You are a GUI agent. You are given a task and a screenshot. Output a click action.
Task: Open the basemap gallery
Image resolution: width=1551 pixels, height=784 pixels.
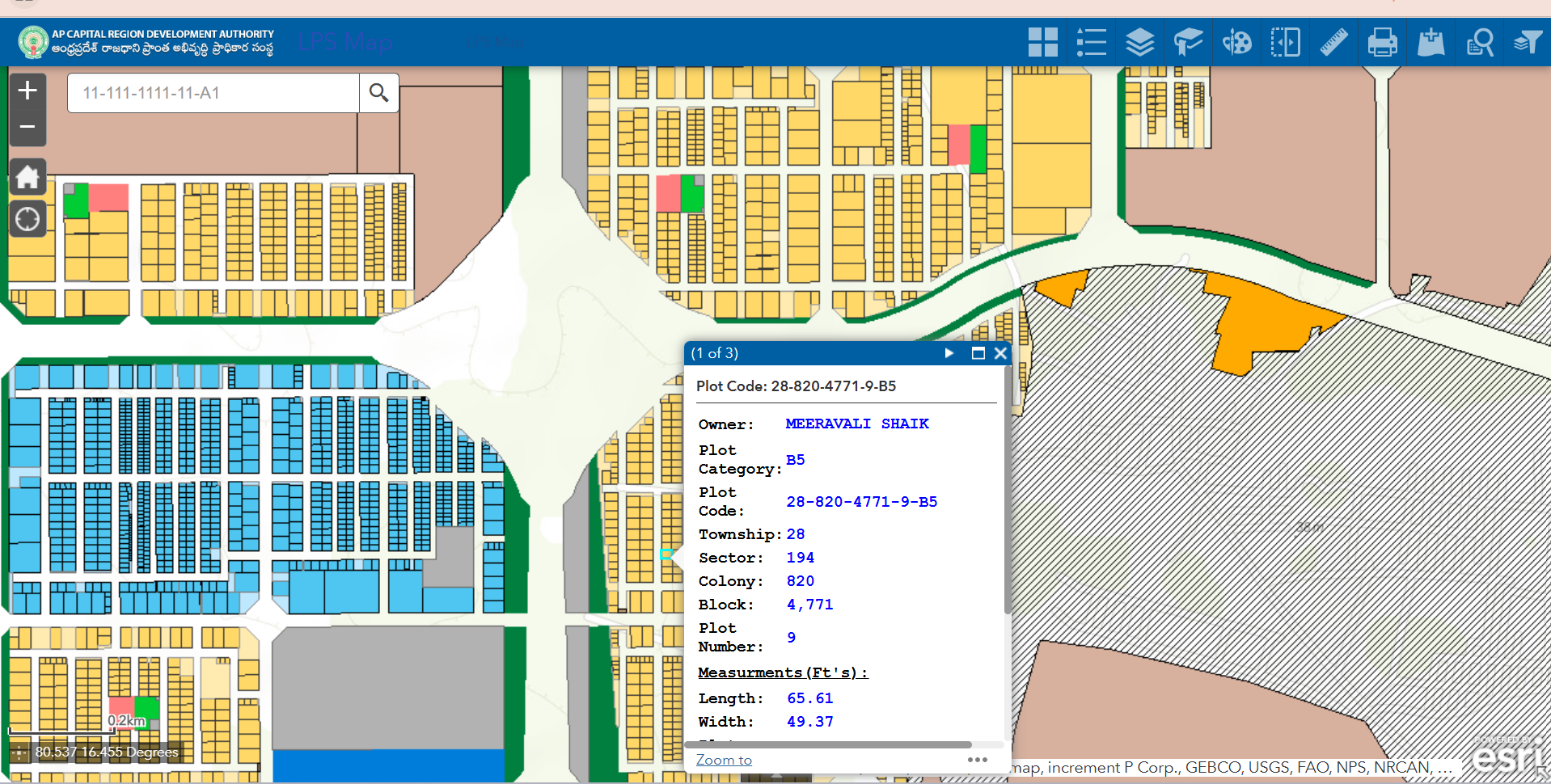point(1042,41)
